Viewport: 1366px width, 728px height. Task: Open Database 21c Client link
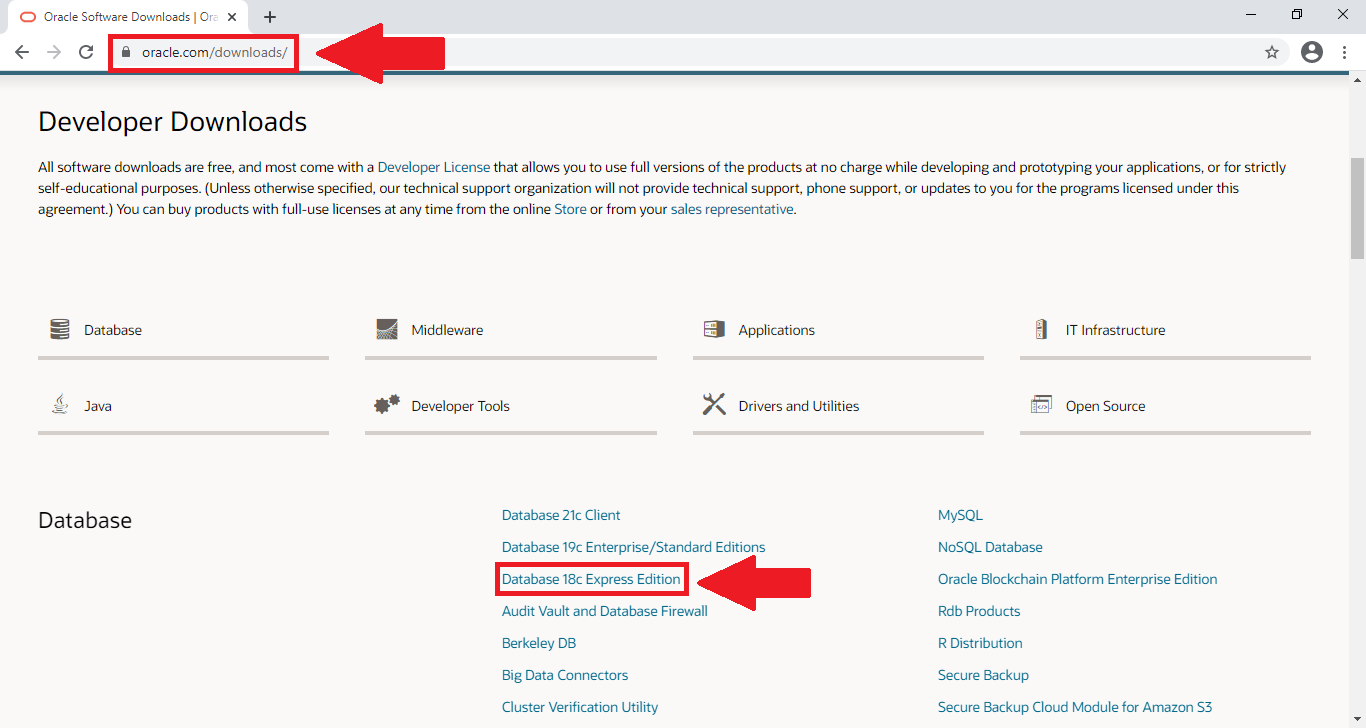click(x=561, y=515)
